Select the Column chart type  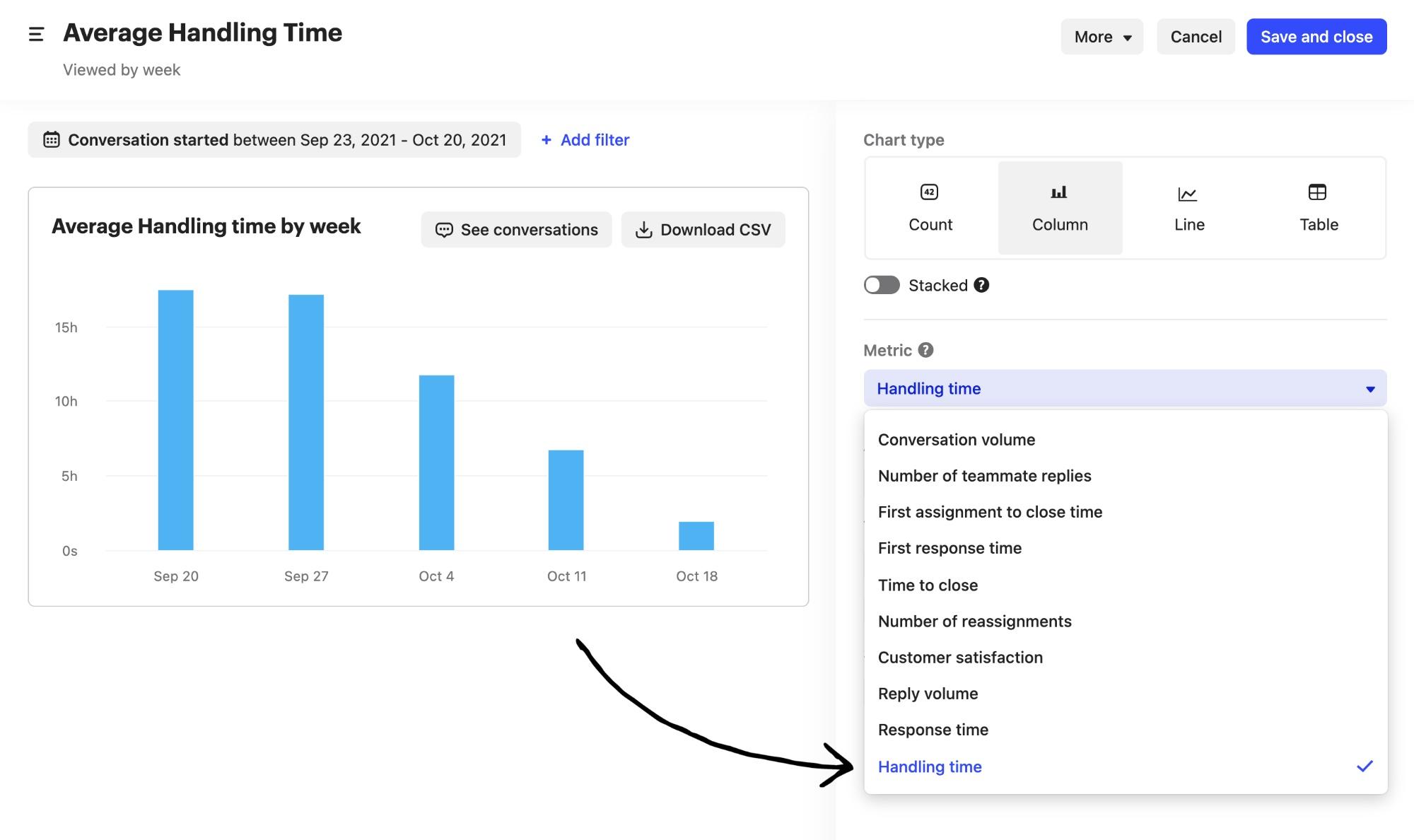point(1060,208)
